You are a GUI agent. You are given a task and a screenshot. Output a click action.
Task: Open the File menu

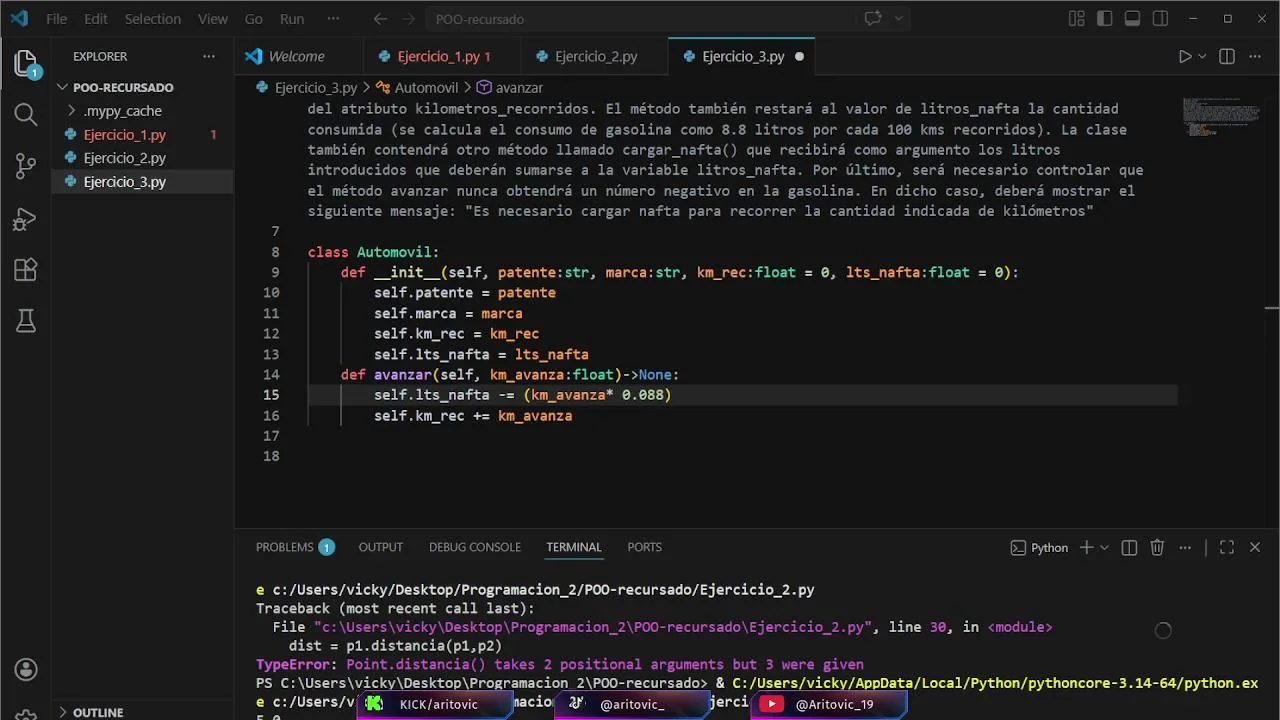coord(56,18)
